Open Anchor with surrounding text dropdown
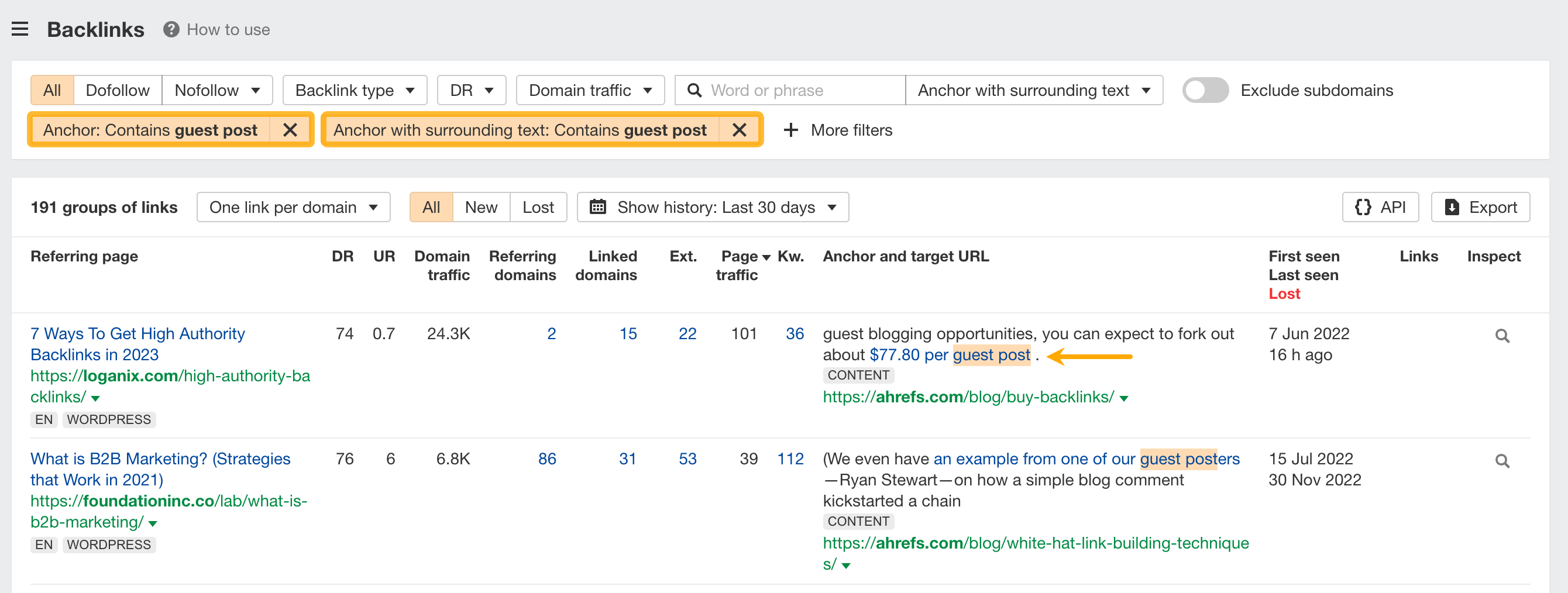 click(x=1034, y=90)
